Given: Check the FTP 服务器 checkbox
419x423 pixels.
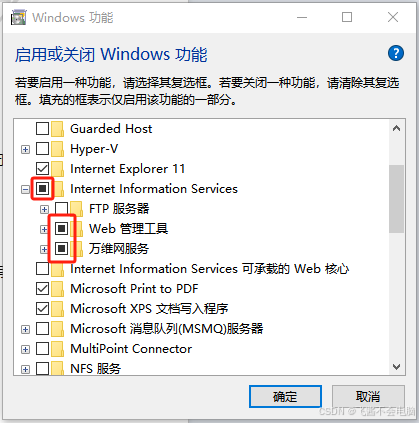Looking at the screenshot, I should point(61,209).
